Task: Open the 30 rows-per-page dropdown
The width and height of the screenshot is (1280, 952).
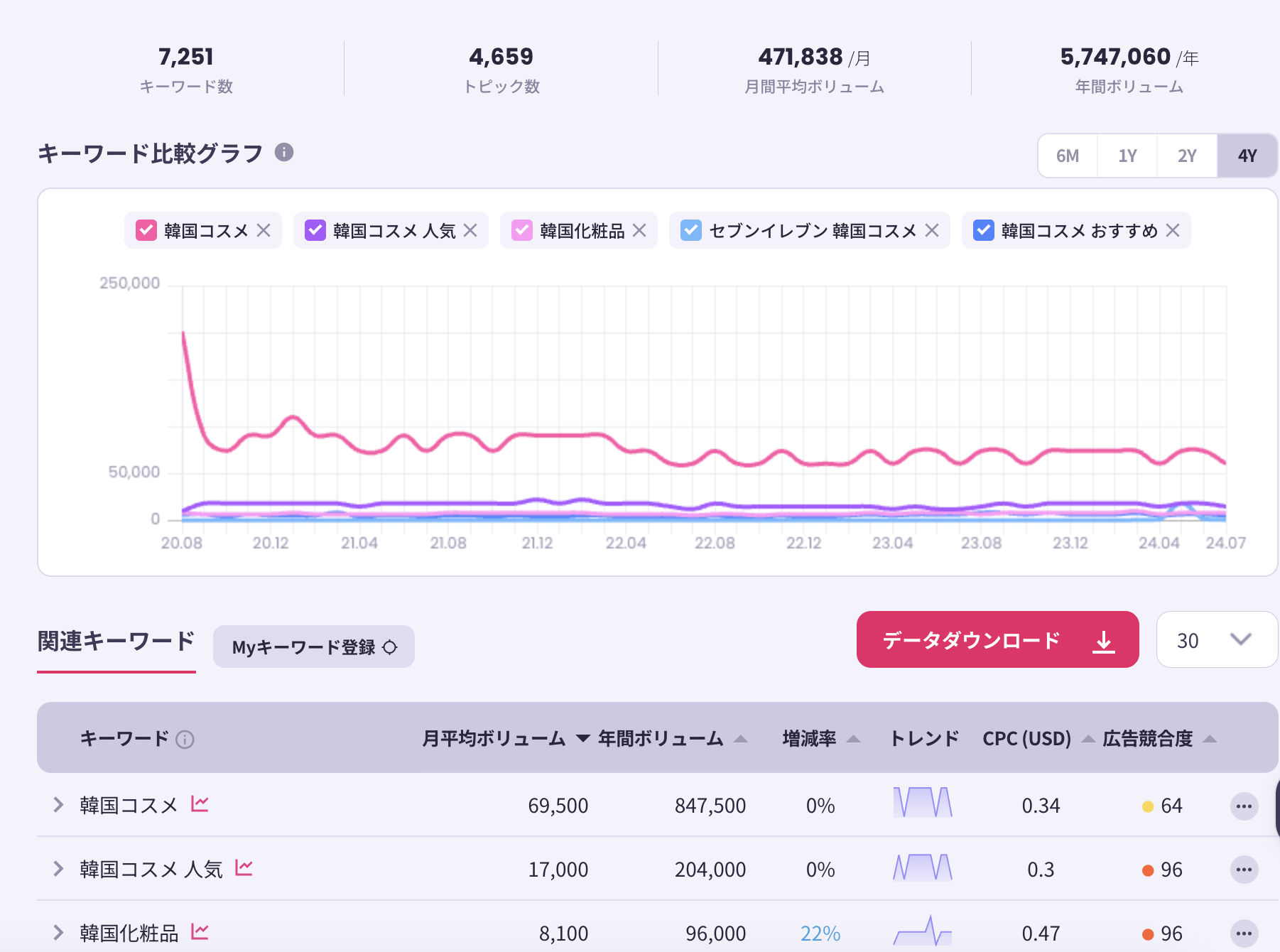Action: [x=1216, y=640]
